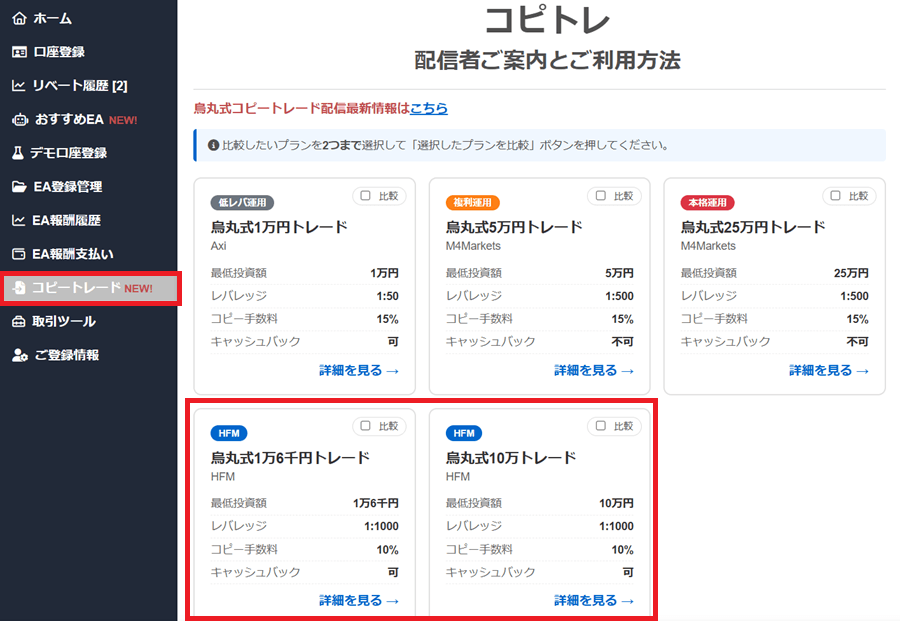Click M4Markets under 鳥丸式5万円トレード
Image resolution: width=900 pixels, height=621 pixels.
(473, 246)
